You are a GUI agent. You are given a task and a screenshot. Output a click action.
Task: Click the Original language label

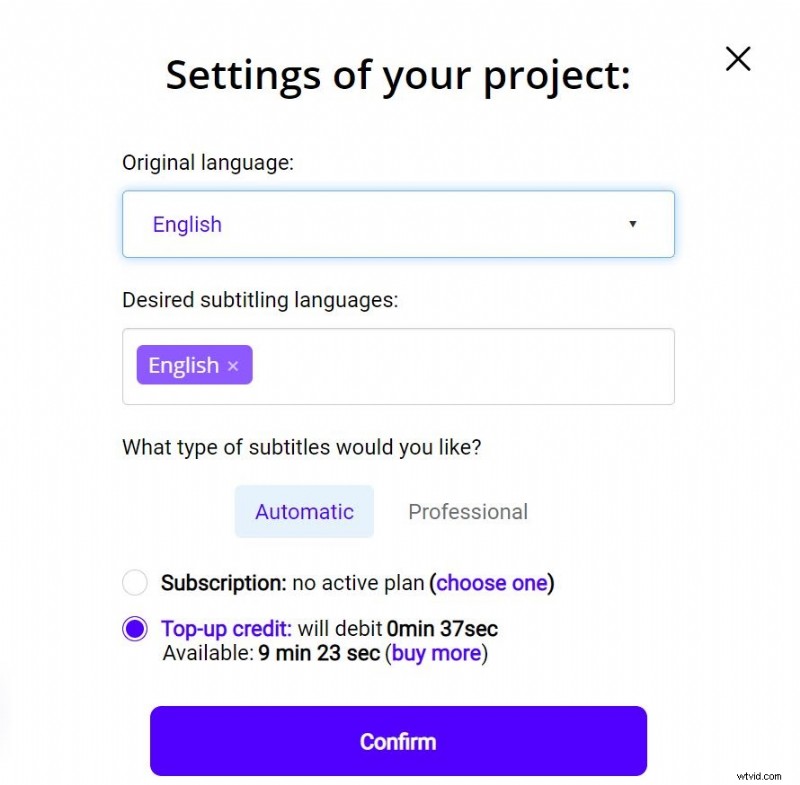pyautogui.click(x=207, y=162)
